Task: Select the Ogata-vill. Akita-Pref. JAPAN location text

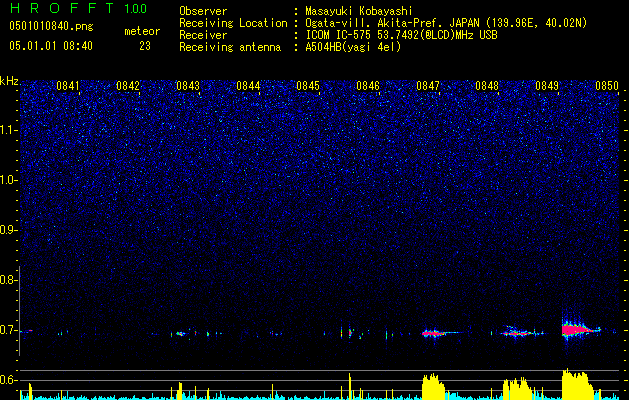Action: coord(445,23)
